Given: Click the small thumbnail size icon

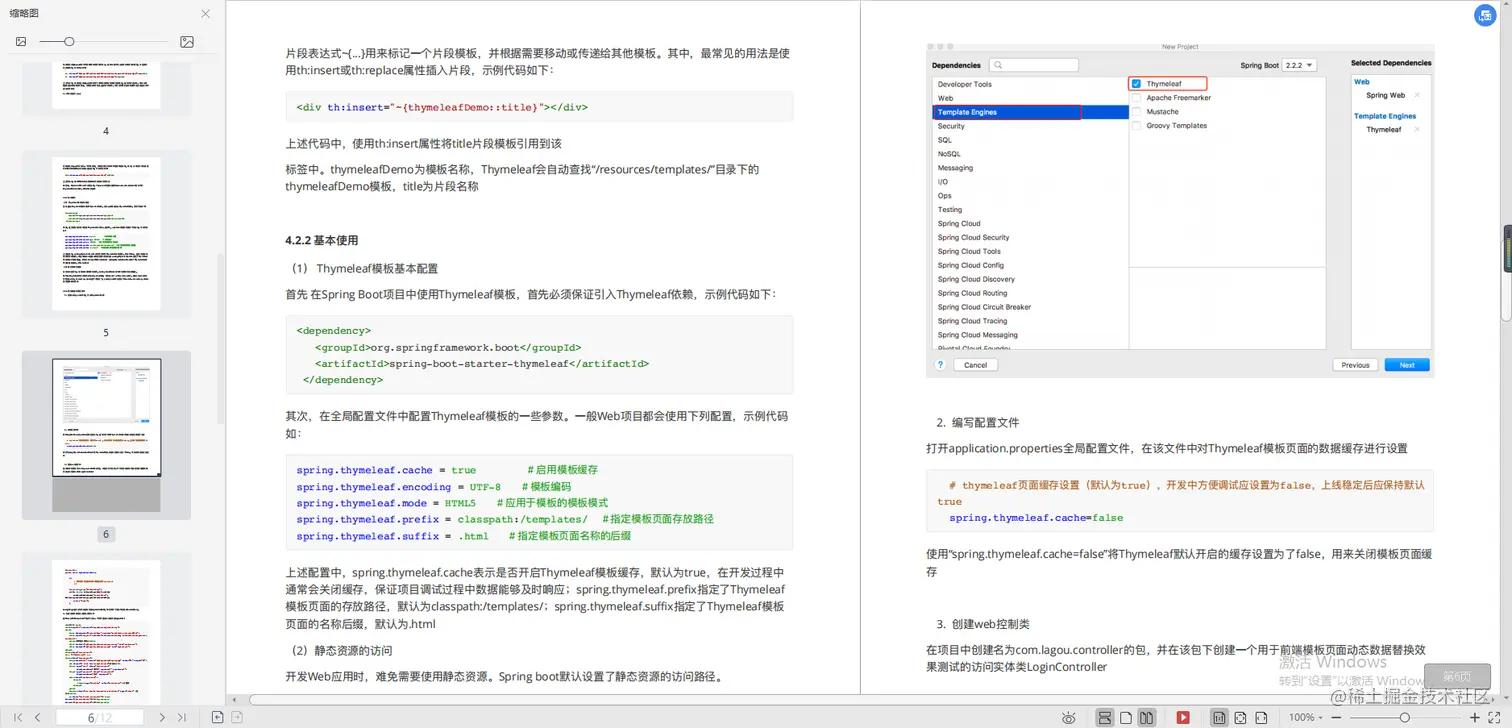Looking at the screenshot, I should [x=21, y=42].
